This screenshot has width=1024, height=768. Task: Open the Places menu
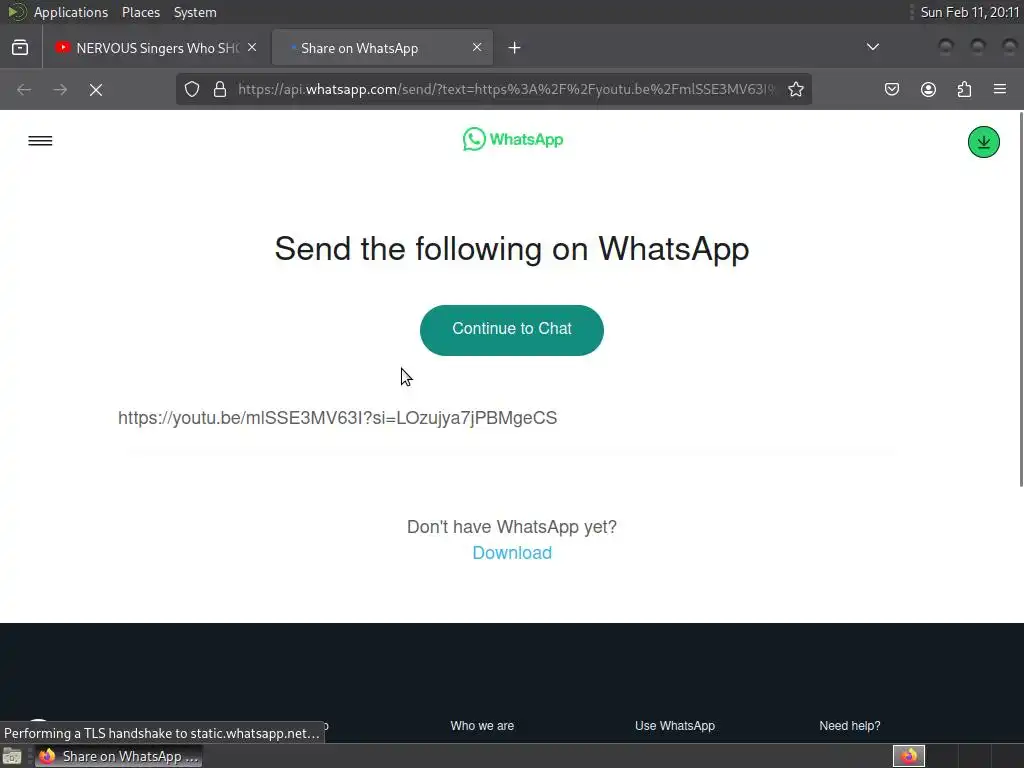point(140,12)
